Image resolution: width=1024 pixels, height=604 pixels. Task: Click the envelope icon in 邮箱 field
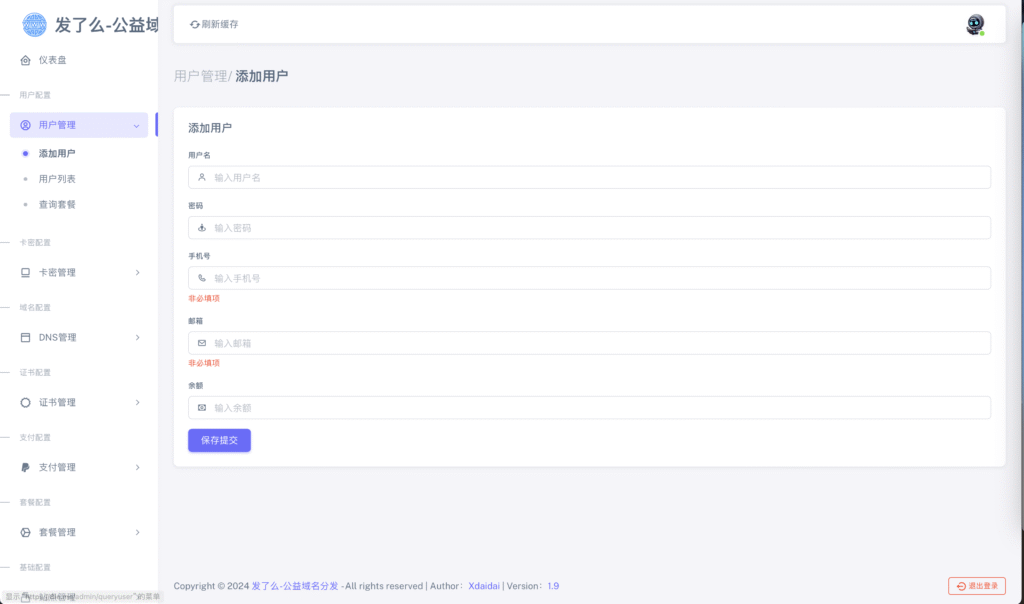point(202,343)
